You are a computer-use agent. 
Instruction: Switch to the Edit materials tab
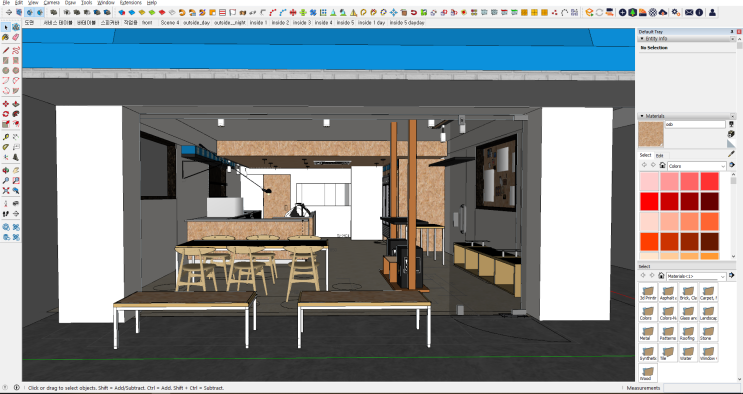659,156
